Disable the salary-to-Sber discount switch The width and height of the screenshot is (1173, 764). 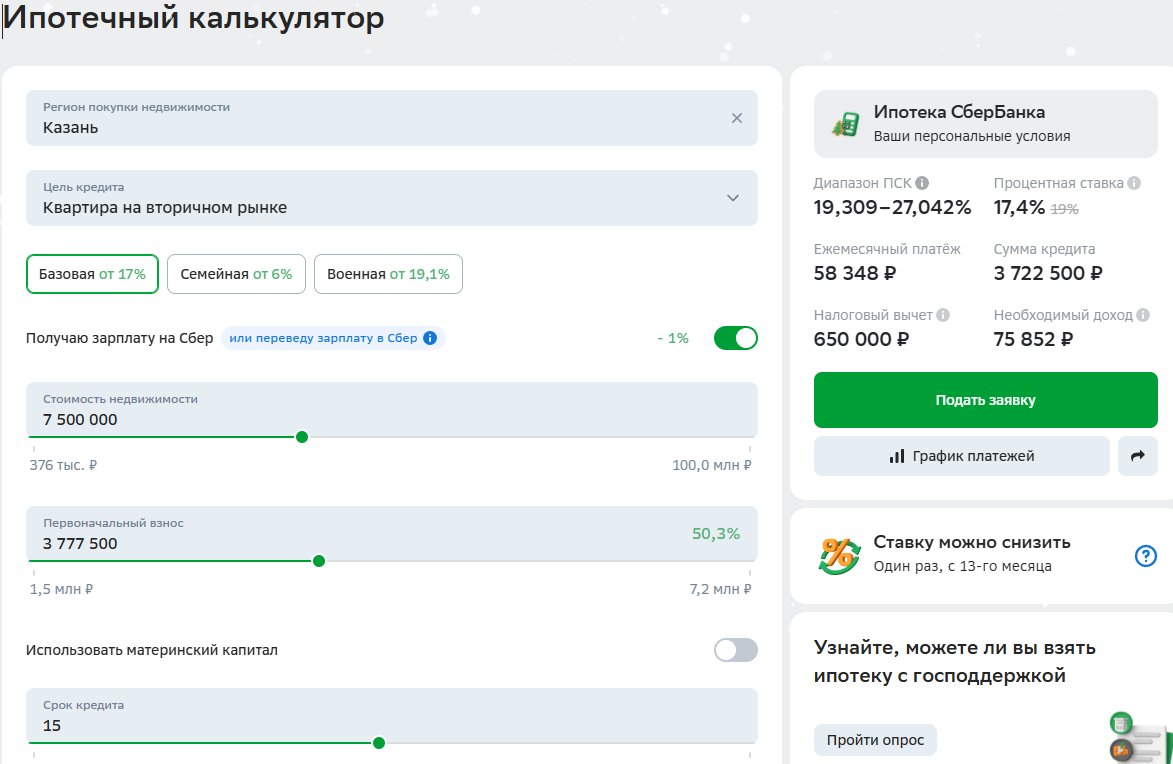point(735,338)
